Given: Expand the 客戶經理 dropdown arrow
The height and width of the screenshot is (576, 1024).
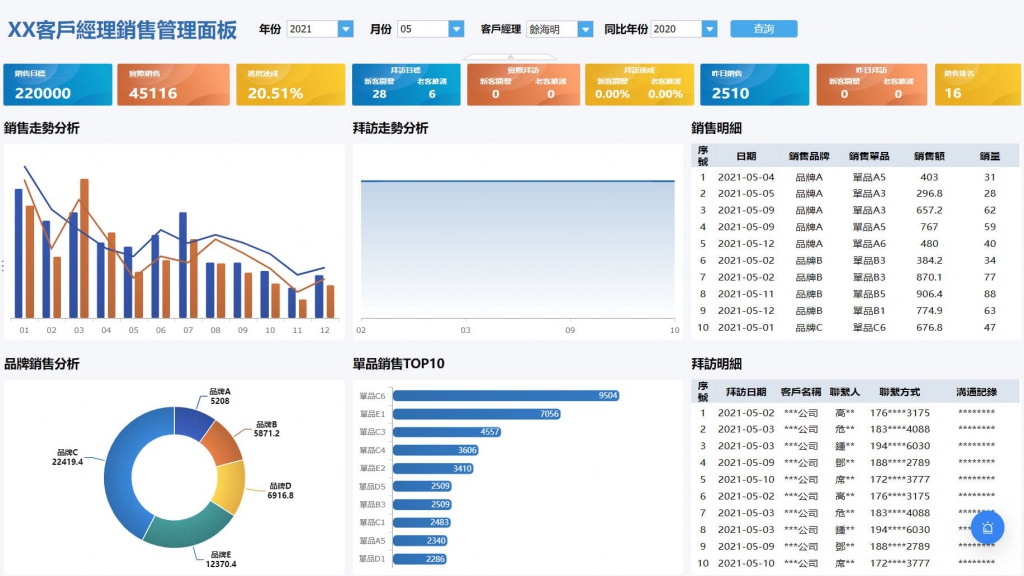Looking at the screenshot, I should click(586, 29).
